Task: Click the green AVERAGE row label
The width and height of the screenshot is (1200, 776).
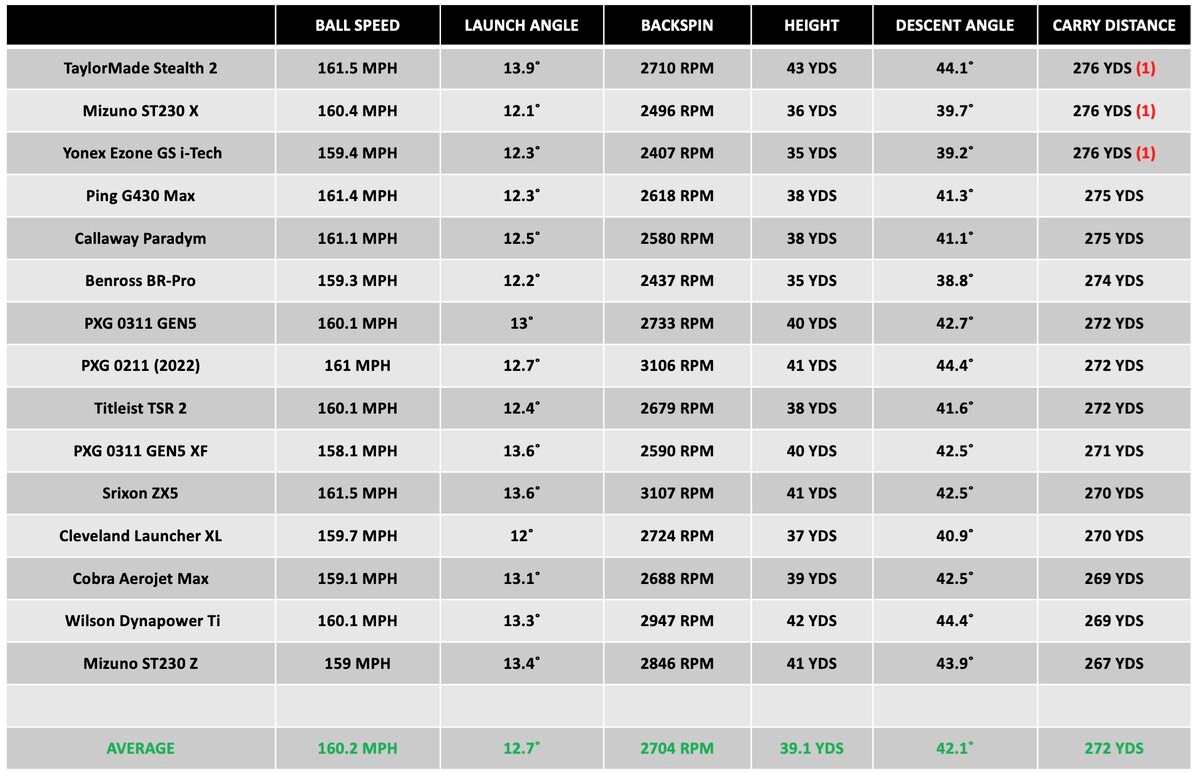Action: 141,748
